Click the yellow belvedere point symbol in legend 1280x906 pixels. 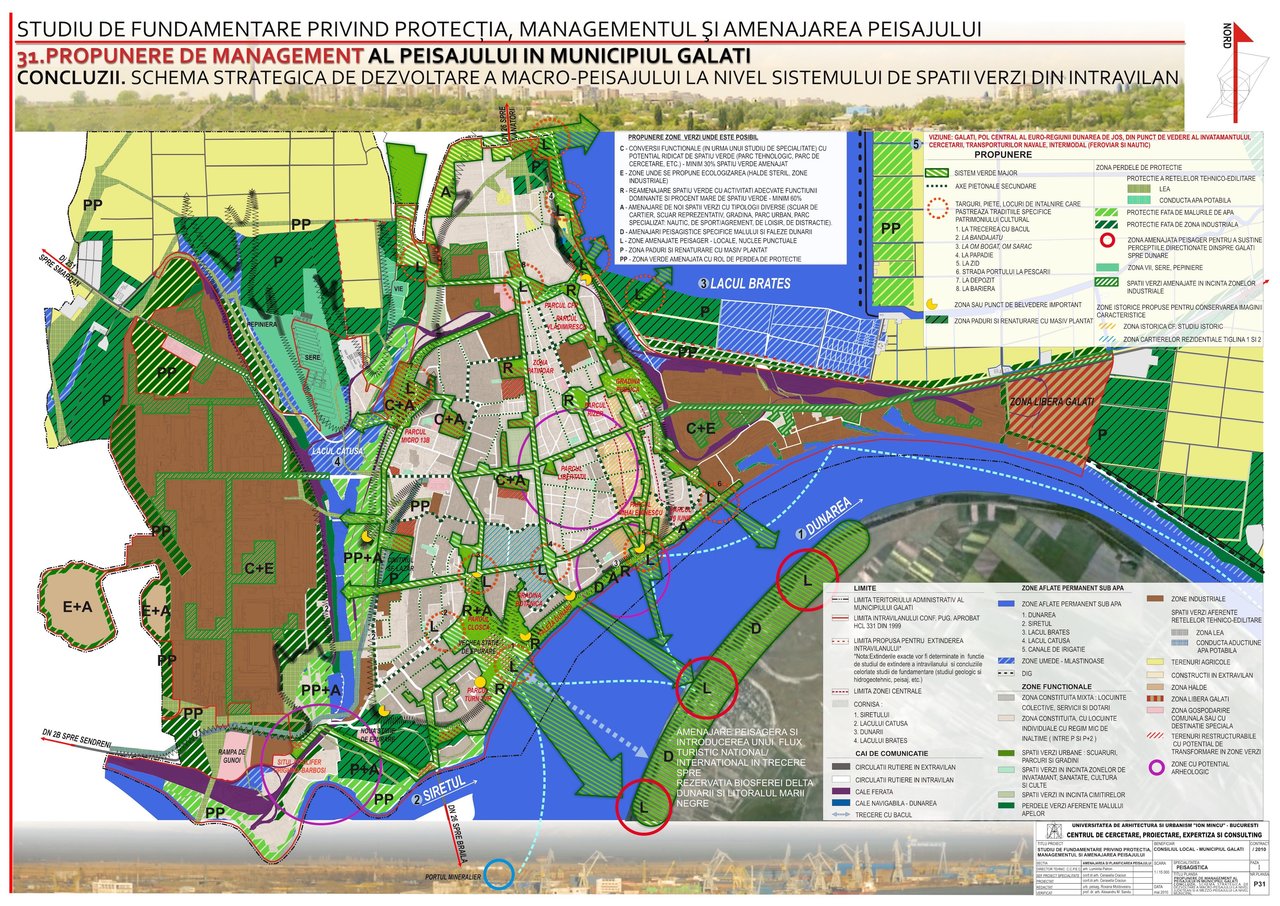coord(932,304)
